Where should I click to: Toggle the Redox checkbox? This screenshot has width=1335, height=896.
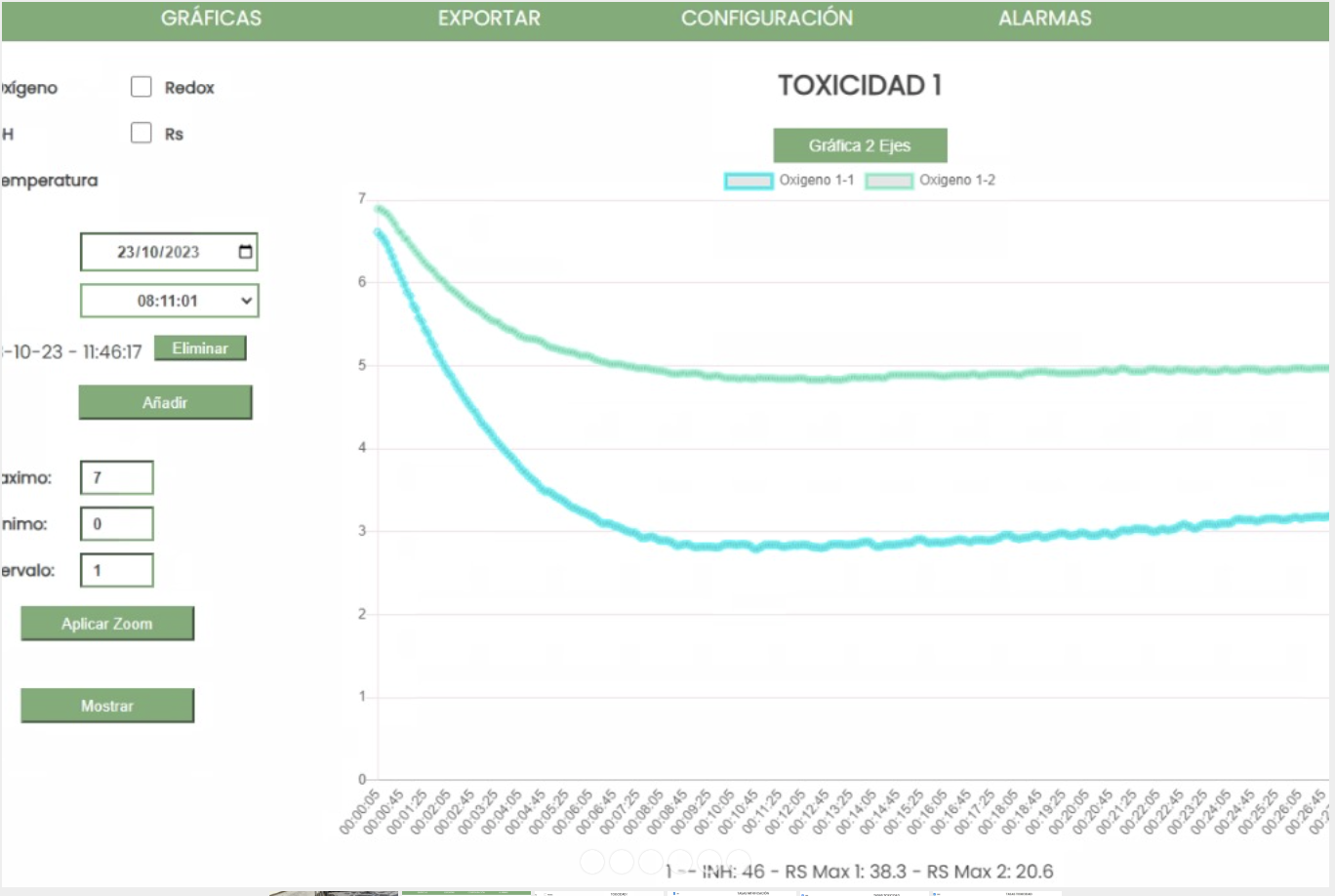(x=142, y=87)
